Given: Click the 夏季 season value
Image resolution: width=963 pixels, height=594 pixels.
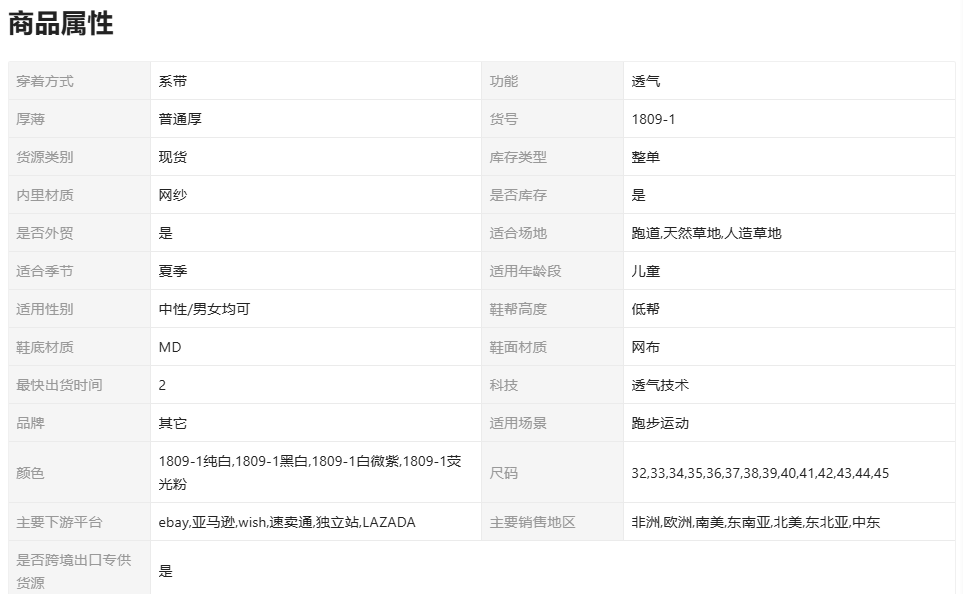Looking at the screenshot, I should (x=173, y=271).
